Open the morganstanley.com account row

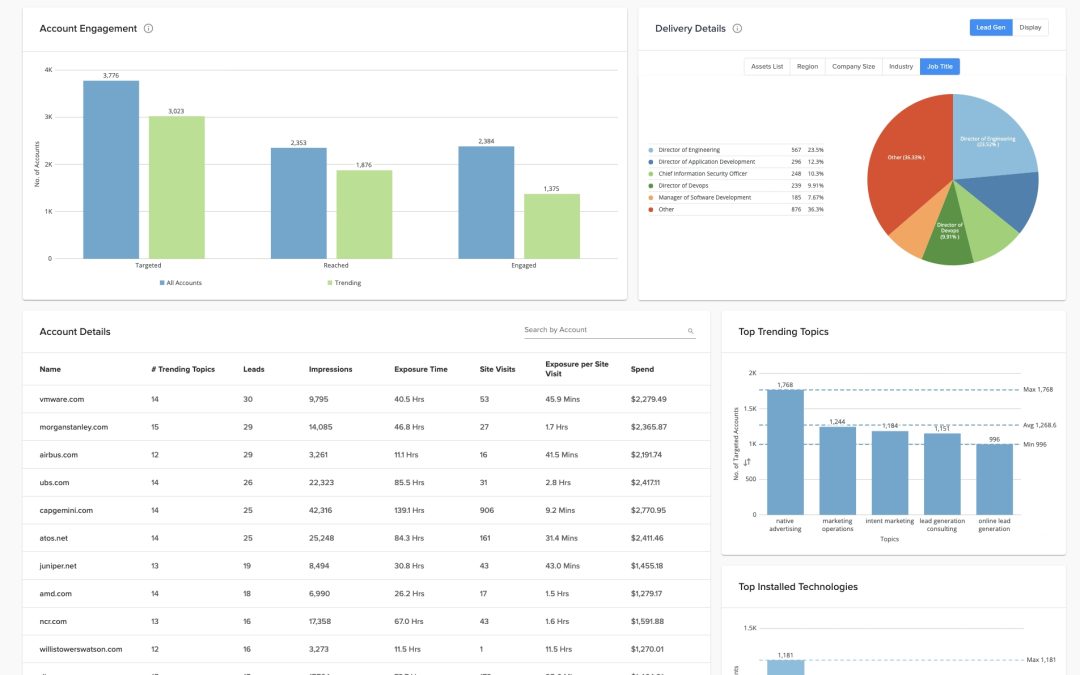click(x=366, y=427)
